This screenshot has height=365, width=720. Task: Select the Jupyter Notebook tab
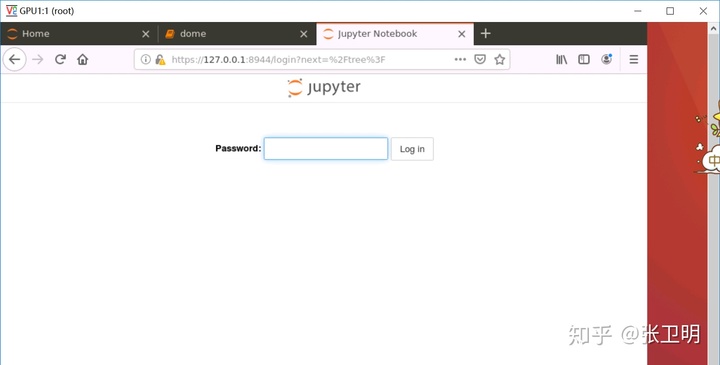pyautogui.click(x=395, y=34)
